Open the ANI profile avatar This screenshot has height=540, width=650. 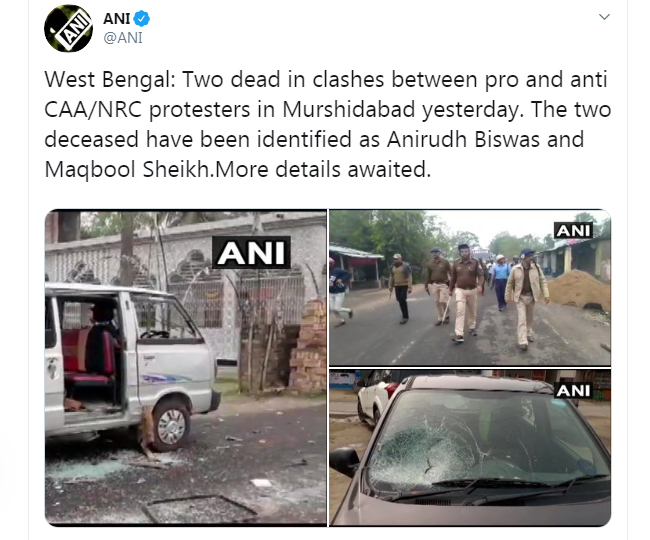[x=68, y=28]
